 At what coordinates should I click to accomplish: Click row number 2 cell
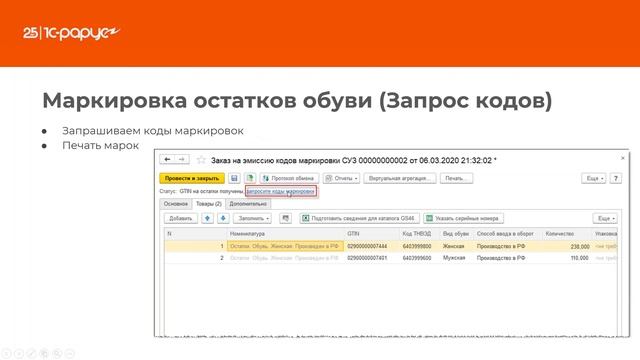tap(196, 258)
